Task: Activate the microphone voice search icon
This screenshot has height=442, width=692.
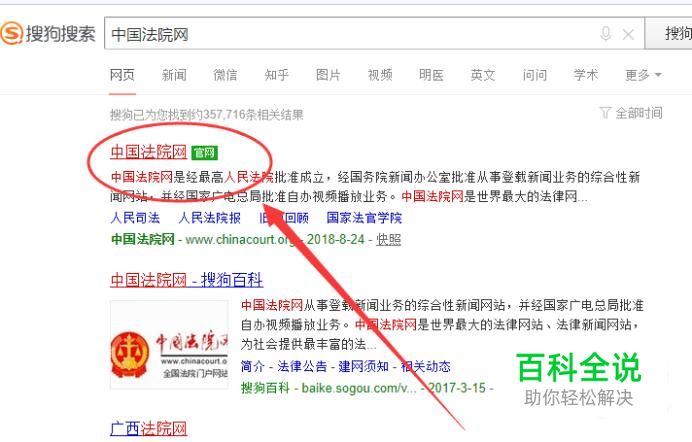Action: [606, 34]
